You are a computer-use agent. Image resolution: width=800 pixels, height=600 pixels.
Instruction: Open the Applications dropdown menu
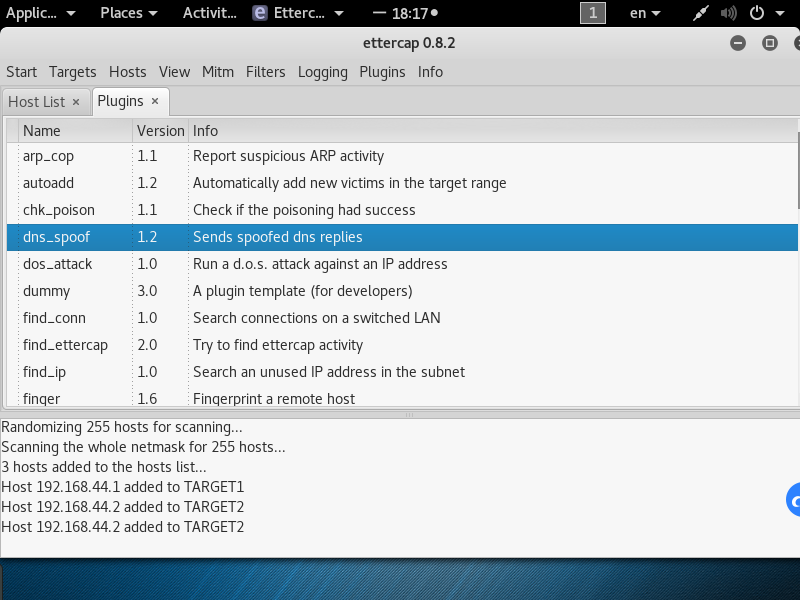[40, 13]
